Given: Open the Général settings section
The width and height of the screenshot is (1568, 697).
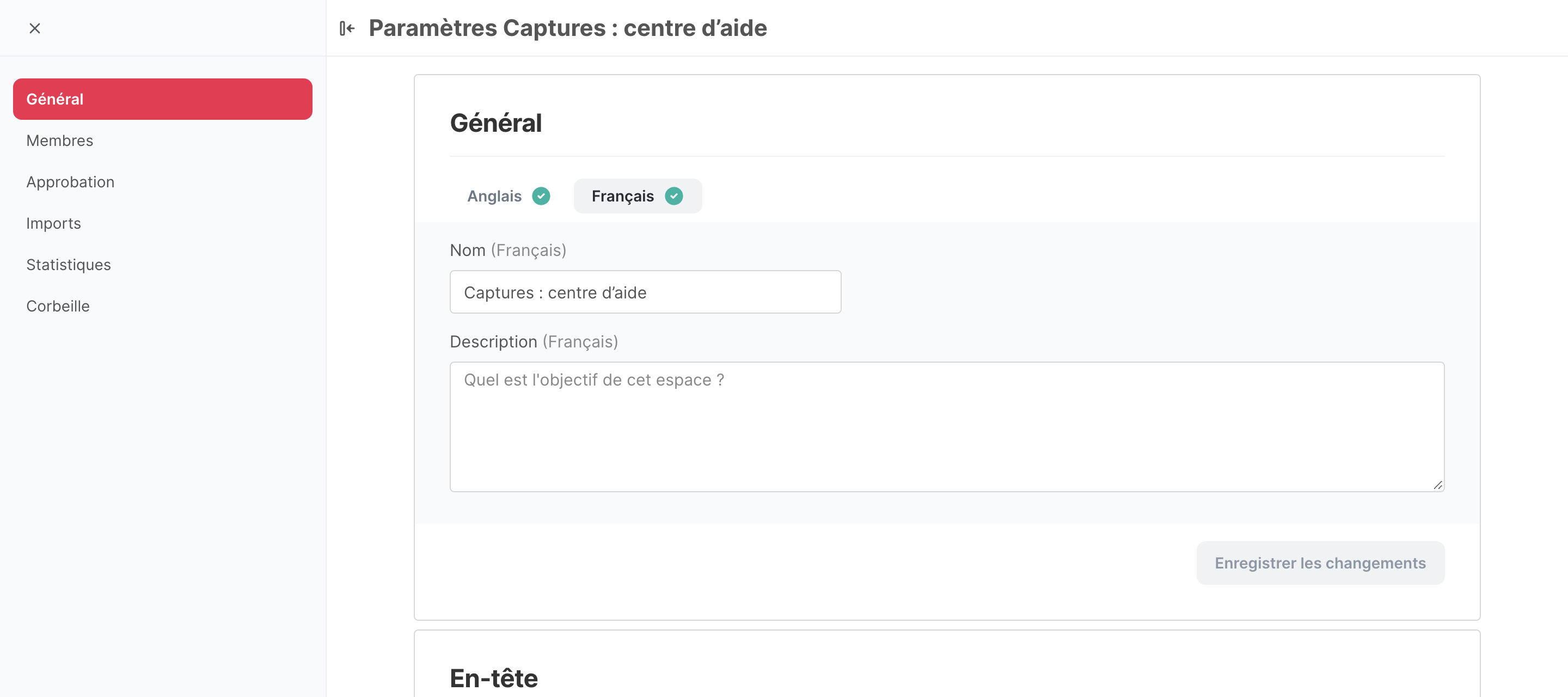Looking at the screenshot, I should pyautogui.click(x=163, y=99).
